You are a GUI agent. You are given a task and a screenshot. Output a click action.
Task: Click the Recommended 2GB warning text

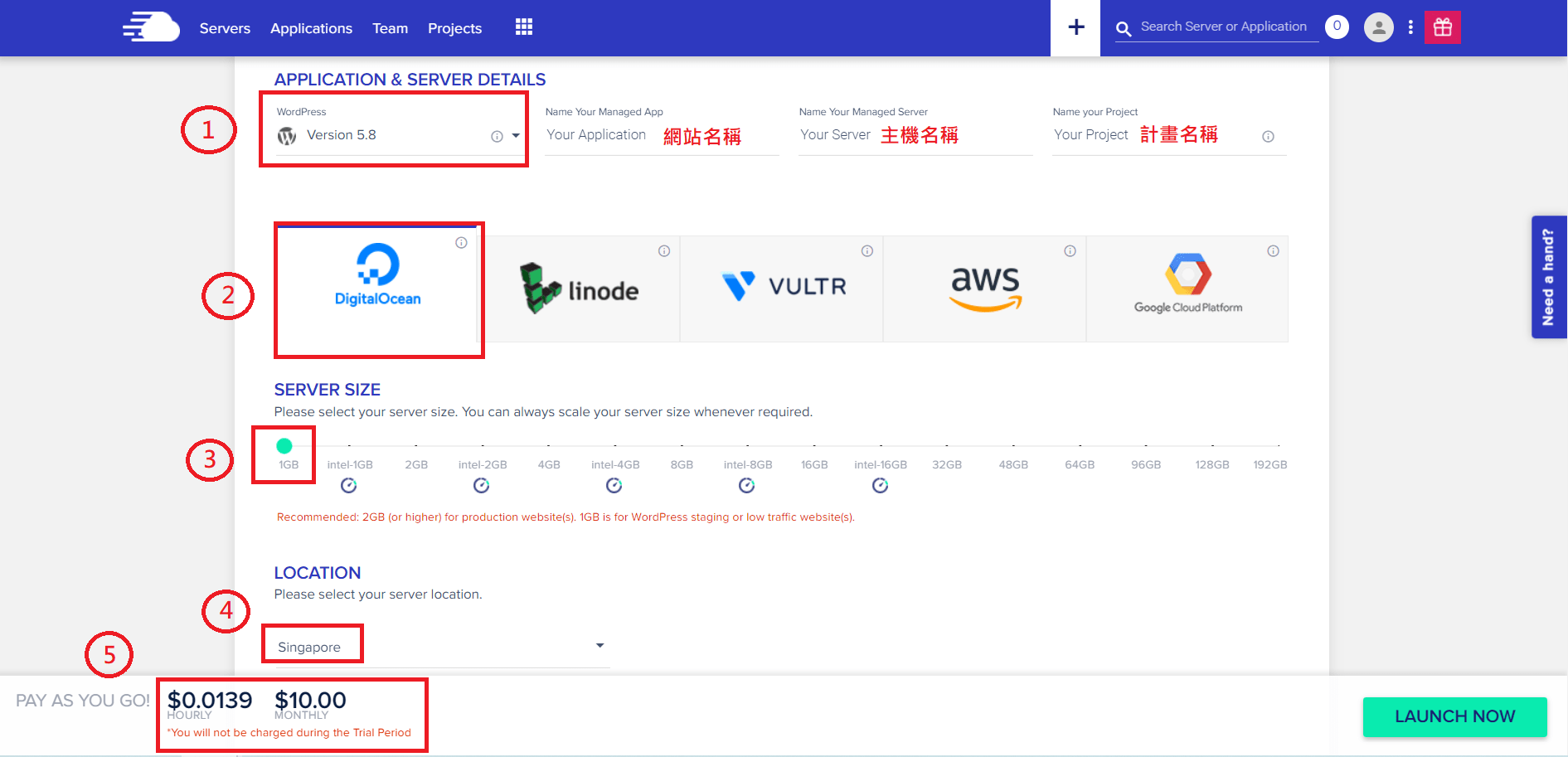point(566,517)
